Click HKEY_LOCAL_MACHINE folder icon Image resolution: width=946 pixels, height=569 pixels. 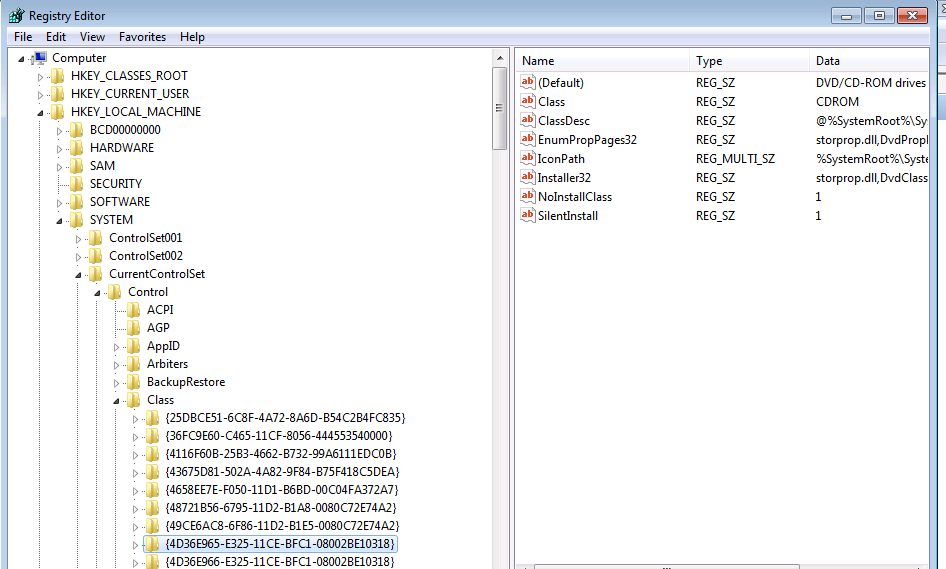click(x=58, y=112)
